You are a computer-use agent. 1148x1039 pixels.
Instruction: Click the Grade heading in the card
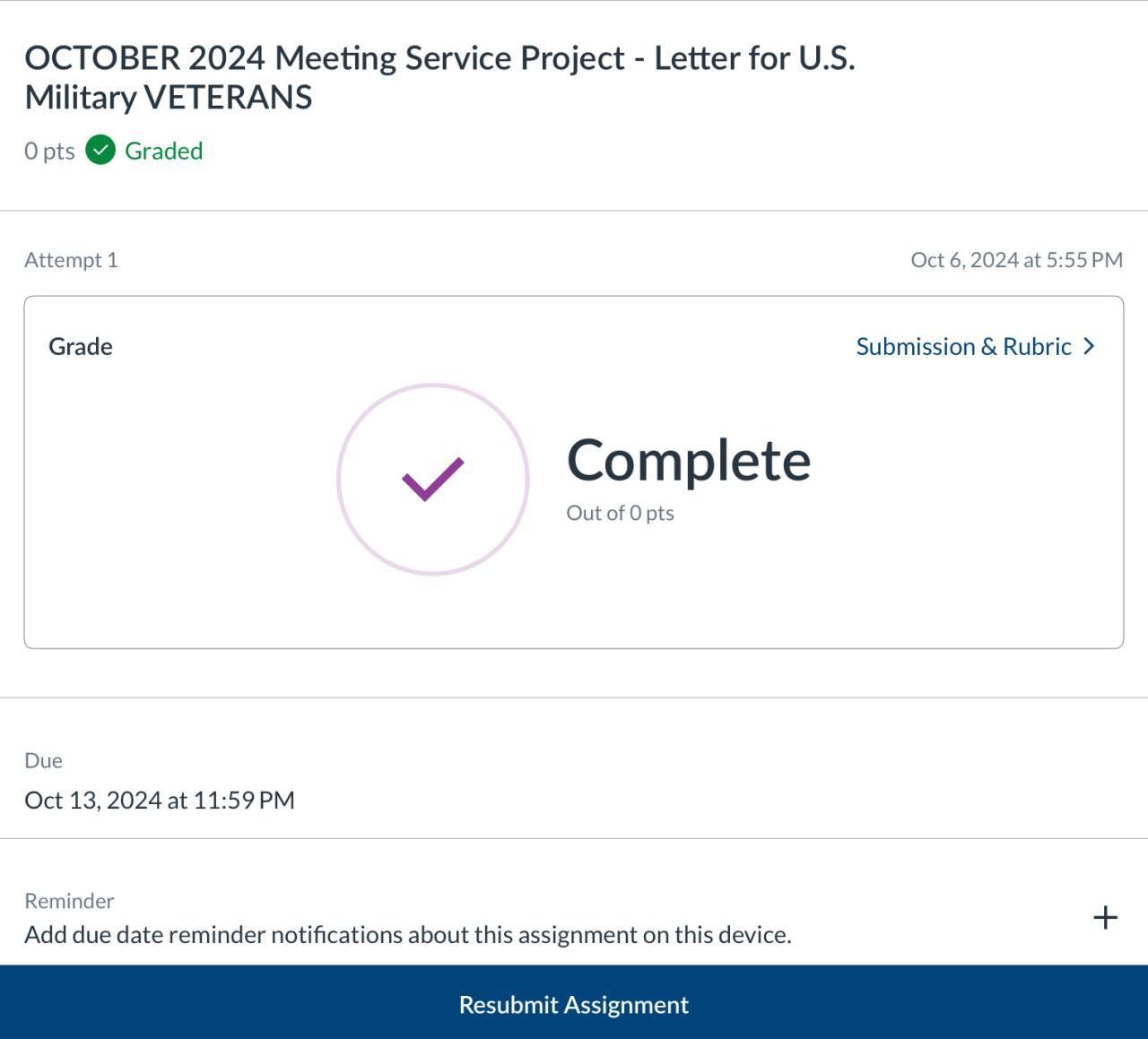coord(81,347)
